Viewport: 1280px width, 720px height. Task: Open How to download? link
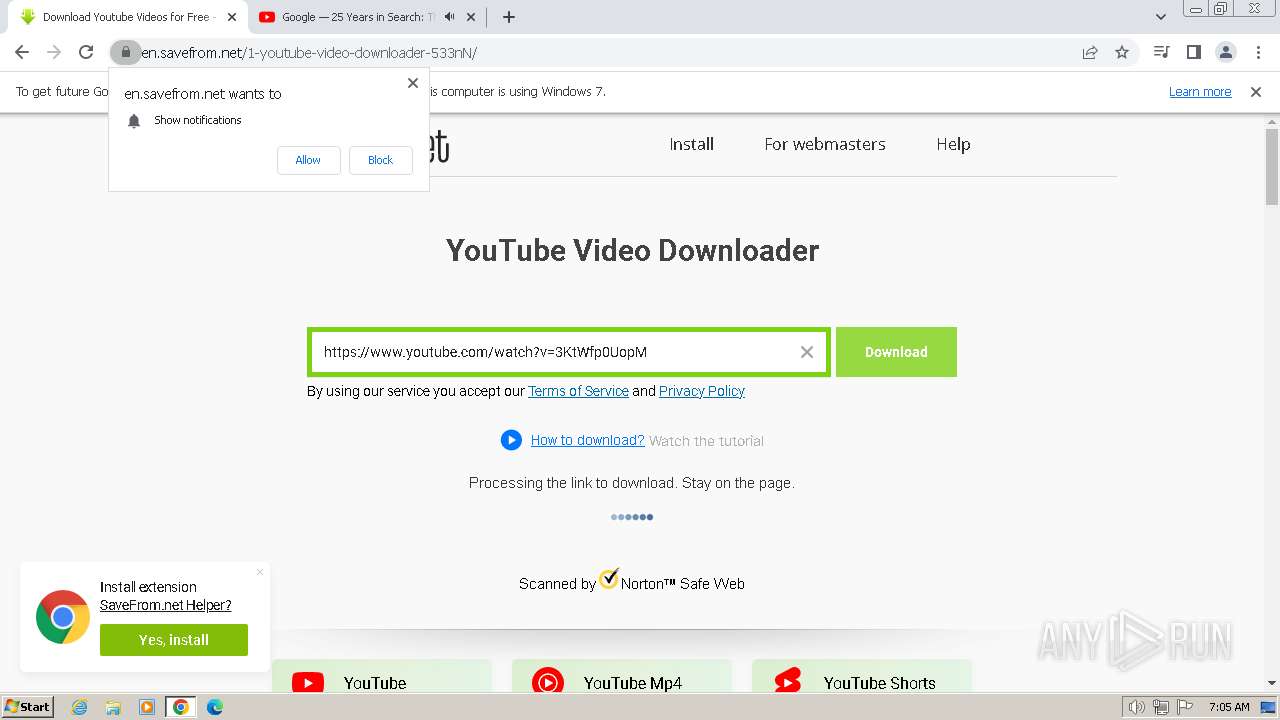pos(587,440)
